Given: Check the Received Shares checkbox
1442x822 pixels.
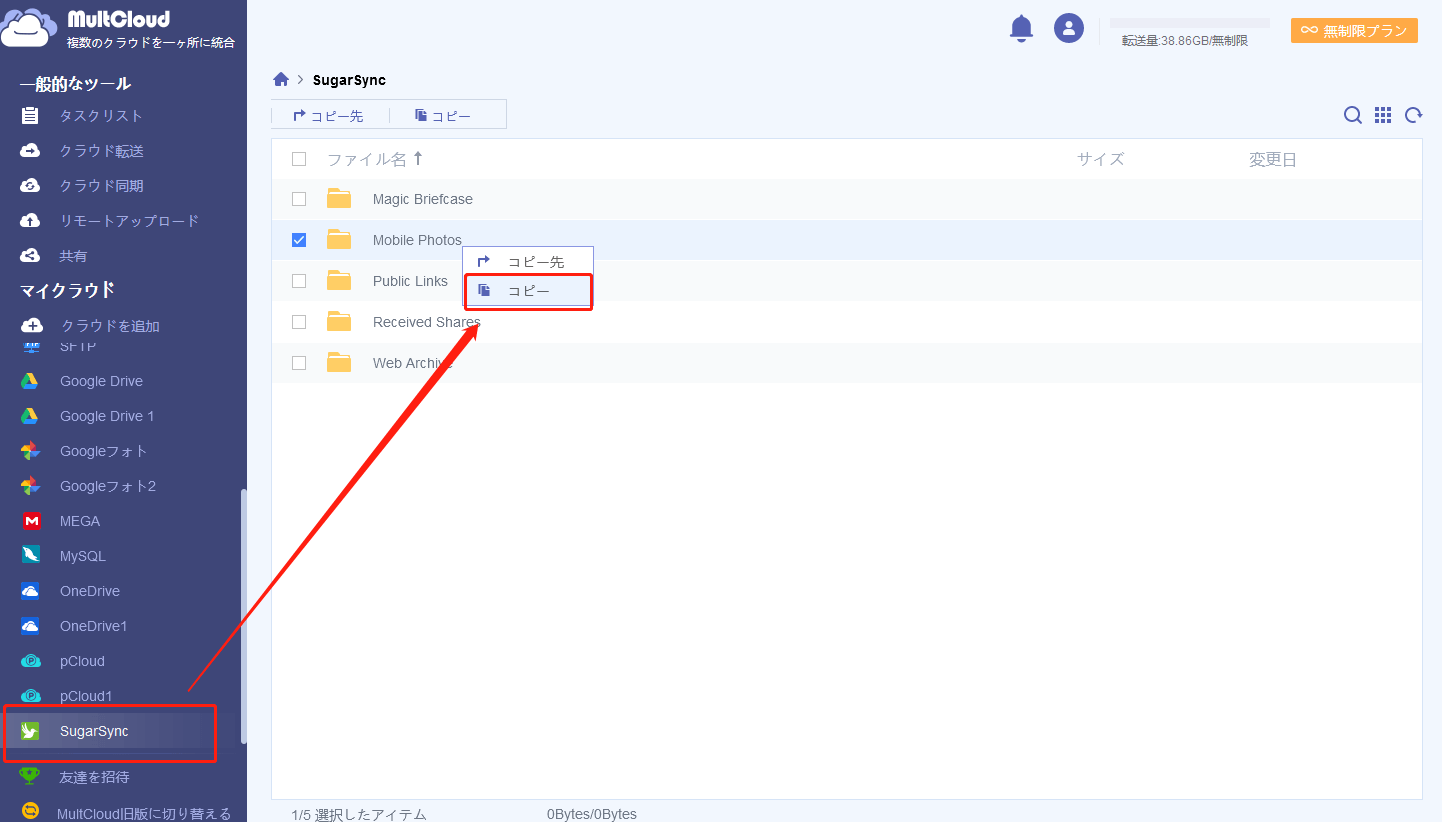Looking at the screenshot, I should 299,322.
